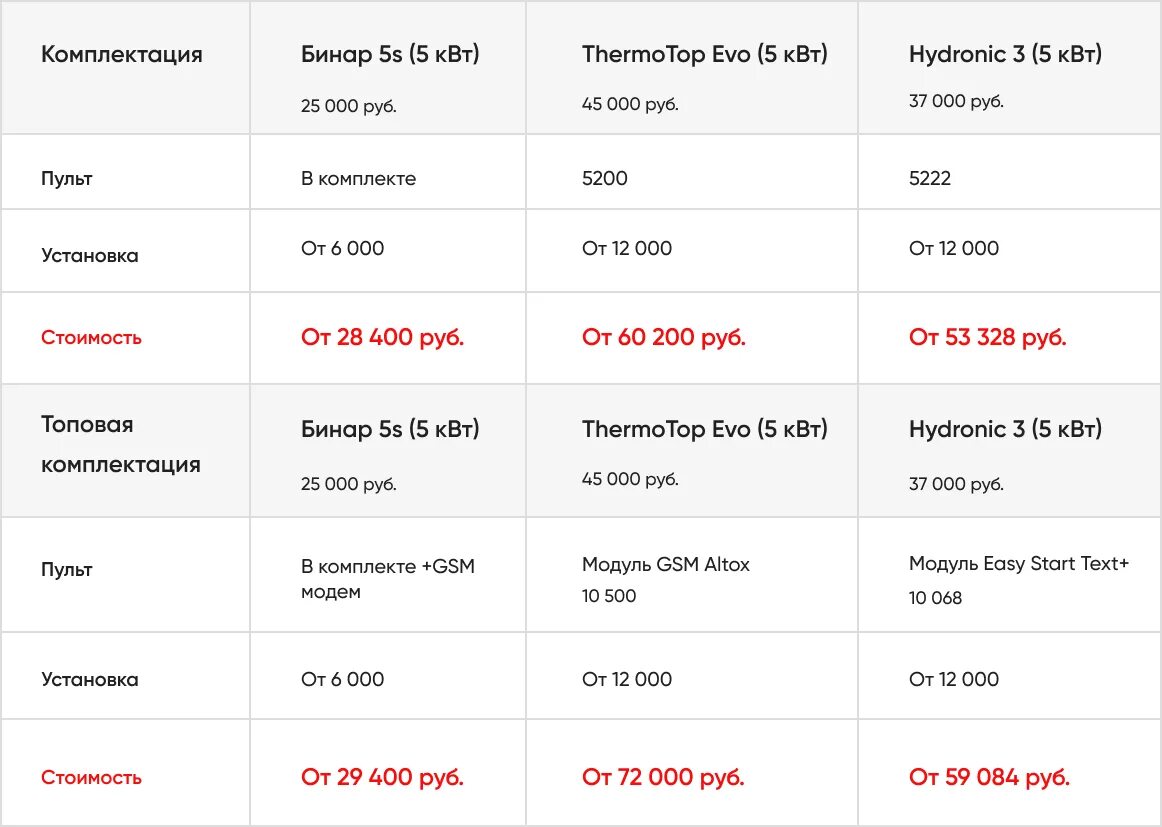Click the 10 068 module price

(935, 598)
